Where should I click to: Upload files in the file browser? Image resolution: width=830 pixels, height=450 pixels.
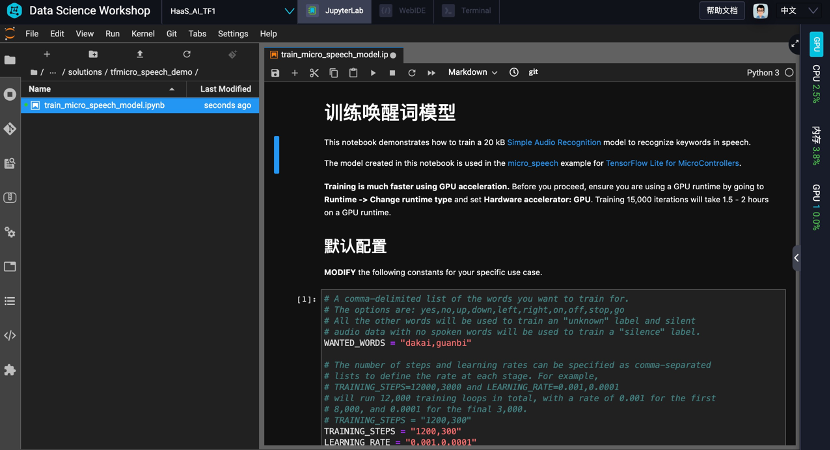point(139,54)
